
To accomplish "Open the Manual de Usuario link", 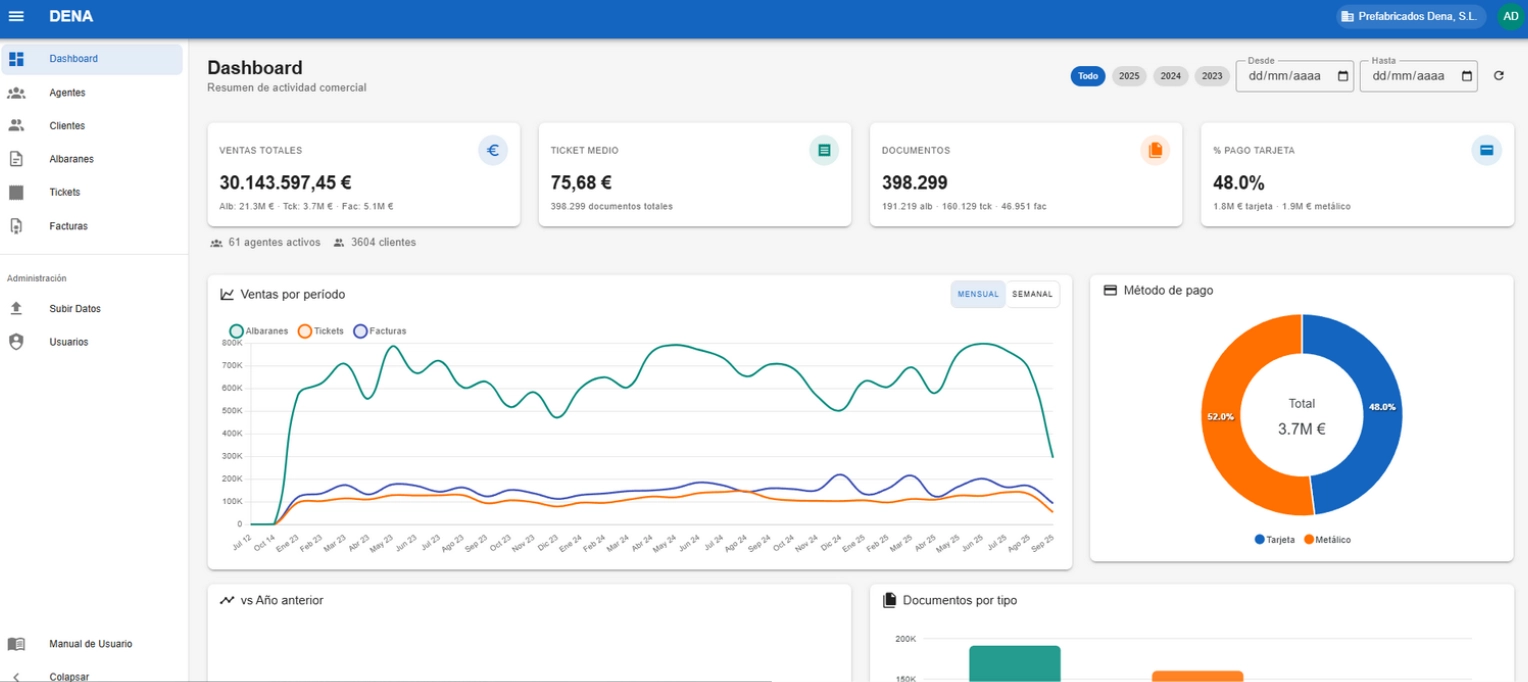I will (92, 644).
